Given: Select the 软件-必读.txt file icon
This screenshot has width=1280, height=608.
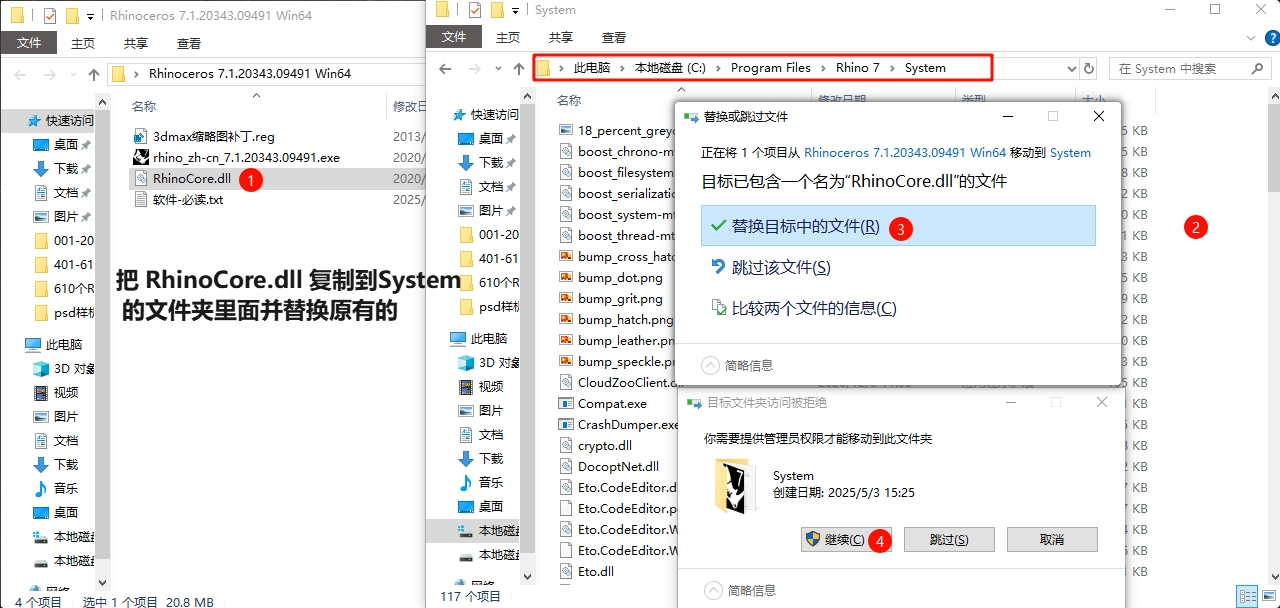Looking at the screenshot, I should click(142, 199).
